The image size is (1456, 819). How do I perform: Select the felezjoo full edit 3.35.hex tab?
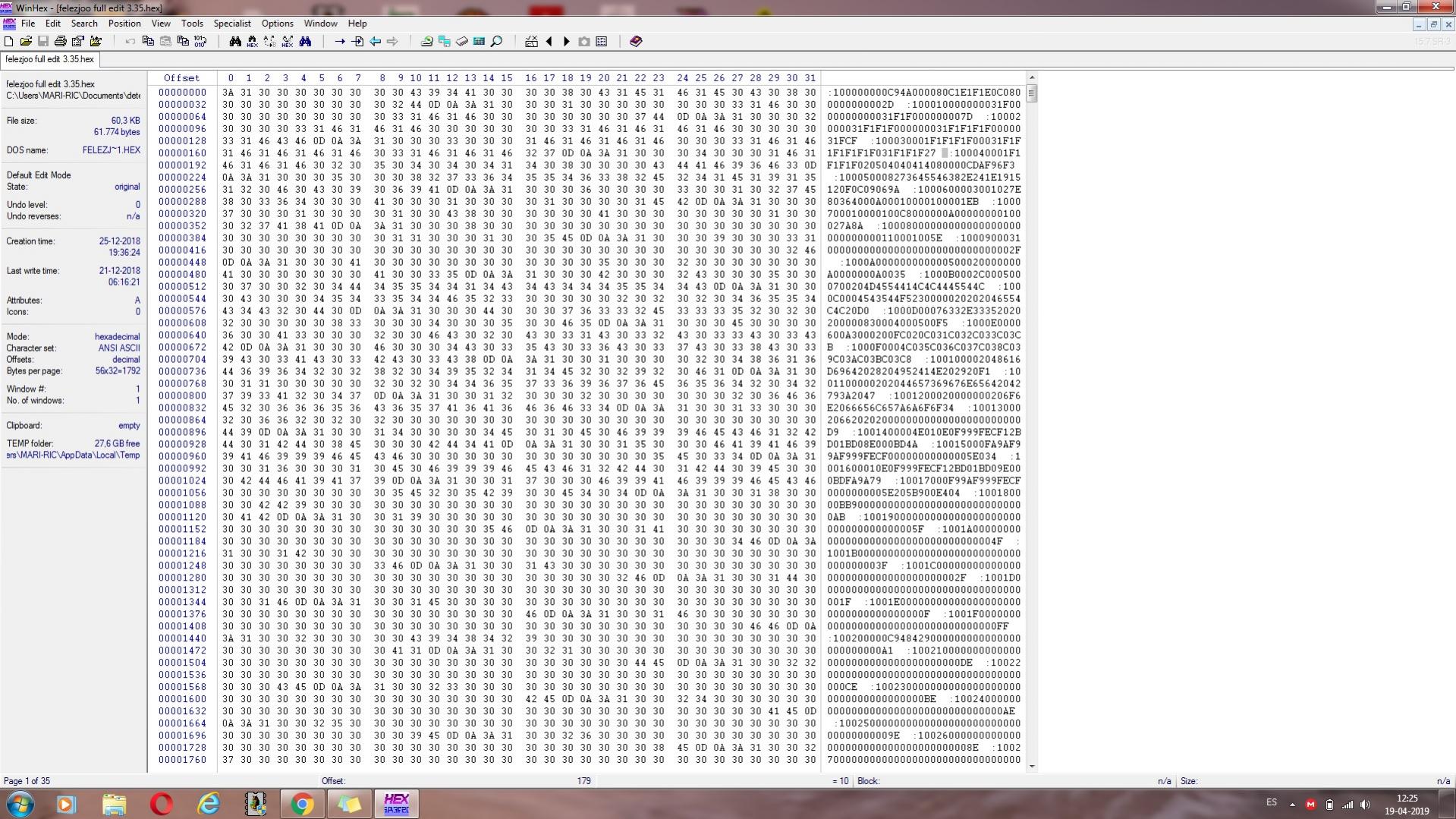50,59
